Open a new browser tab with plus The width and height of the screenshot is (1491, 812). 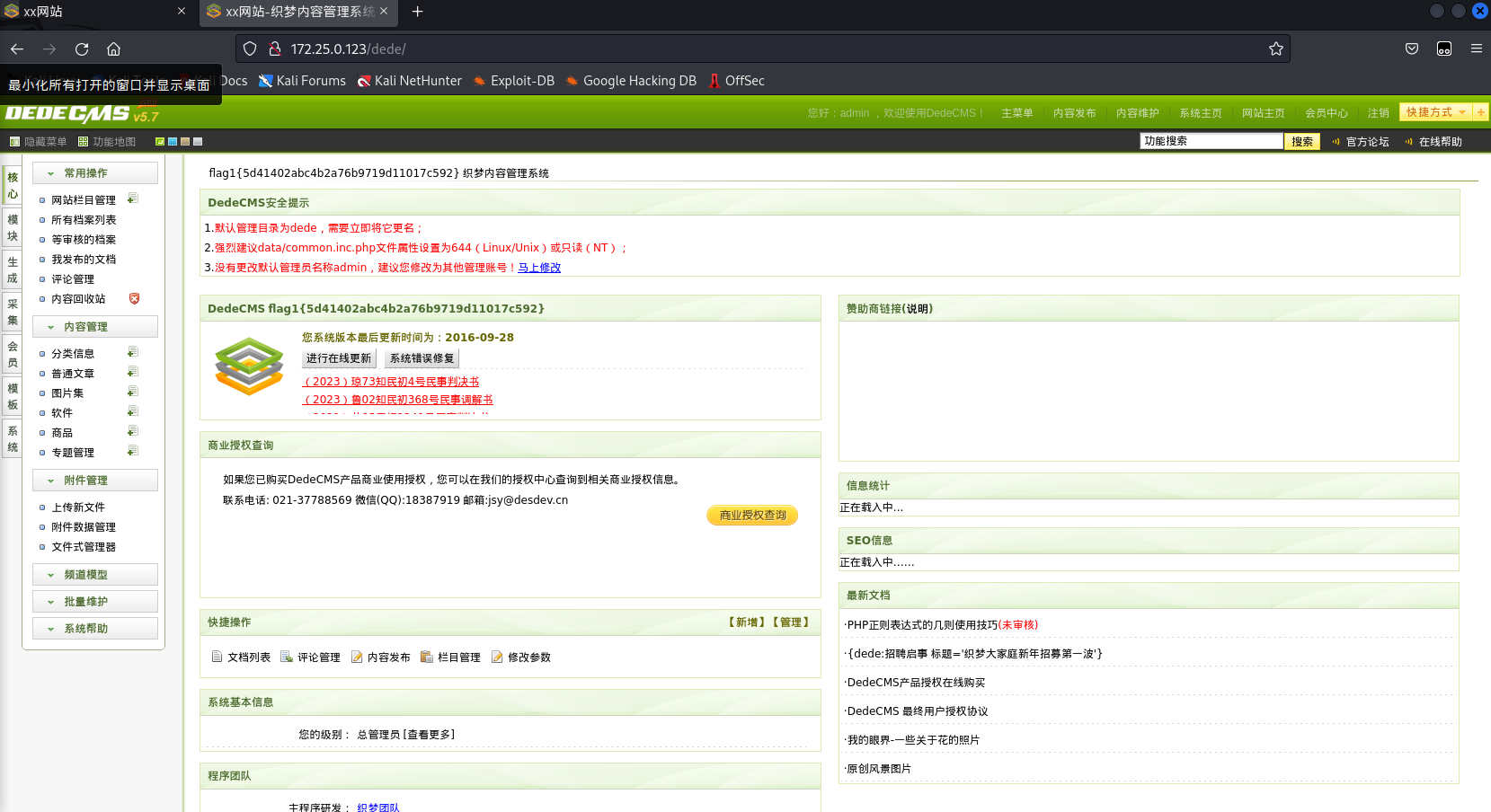417,12
